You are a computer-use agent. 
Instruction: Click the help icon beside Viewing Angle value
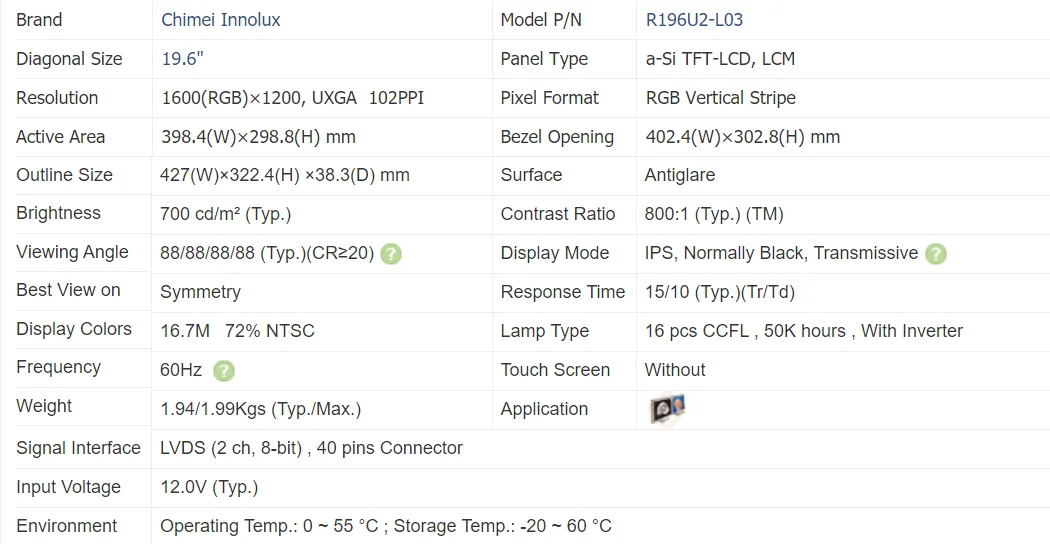click(391, 254)
